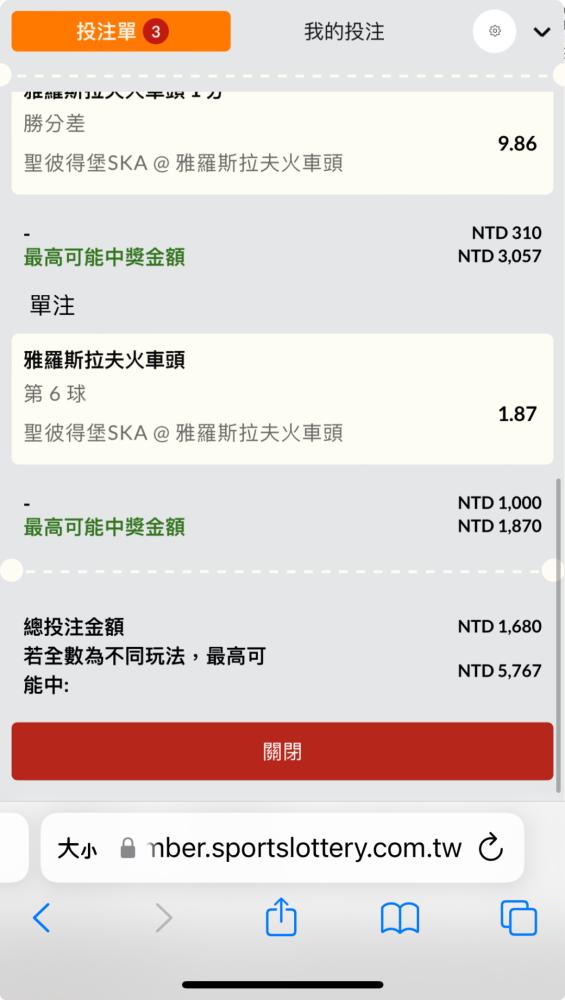This screenshot has width=565, height=1000.
Task: Open the Safari share sheet icon
Action: point(281,916)
